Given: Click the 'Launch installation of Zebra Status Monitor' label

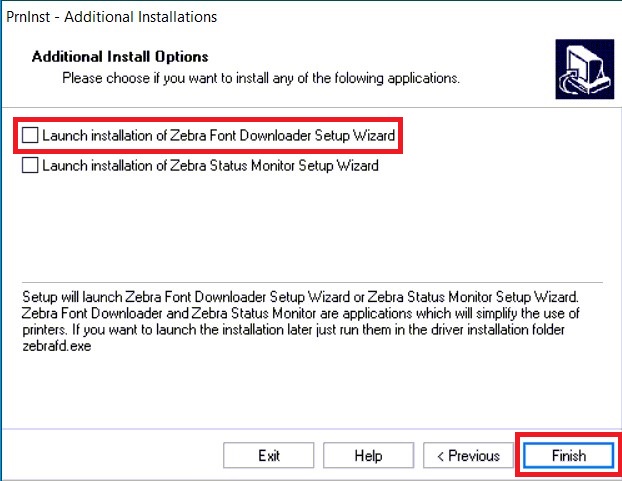Looking at the screenshot, I should 210,165.
